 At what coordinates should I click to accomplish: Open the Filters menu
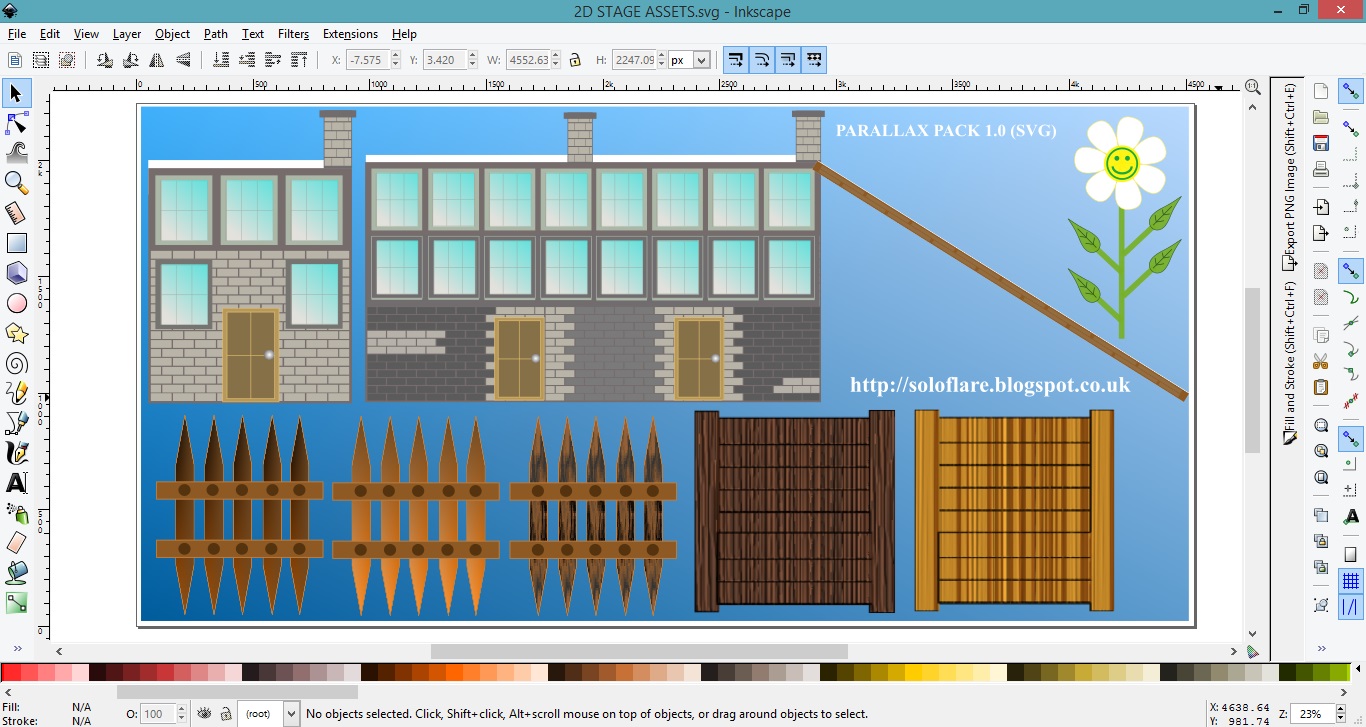(x=293, y=34)
